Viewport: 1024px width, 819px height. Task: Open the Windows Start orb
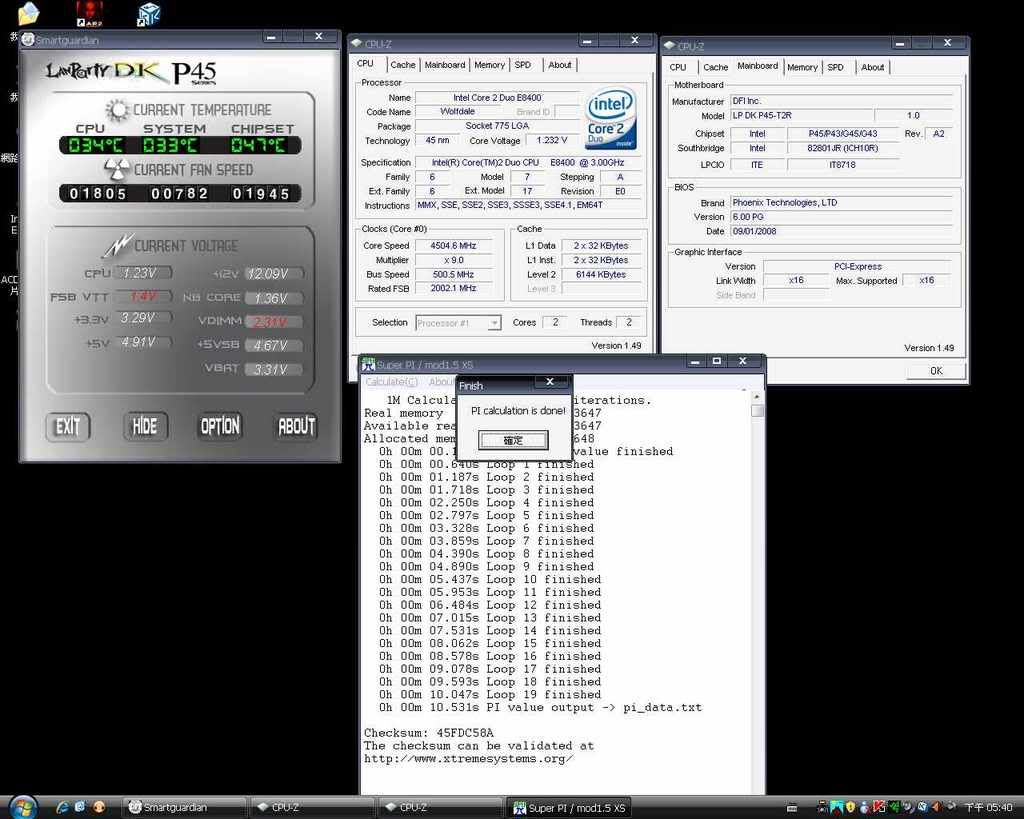click(x=22, y=807)
